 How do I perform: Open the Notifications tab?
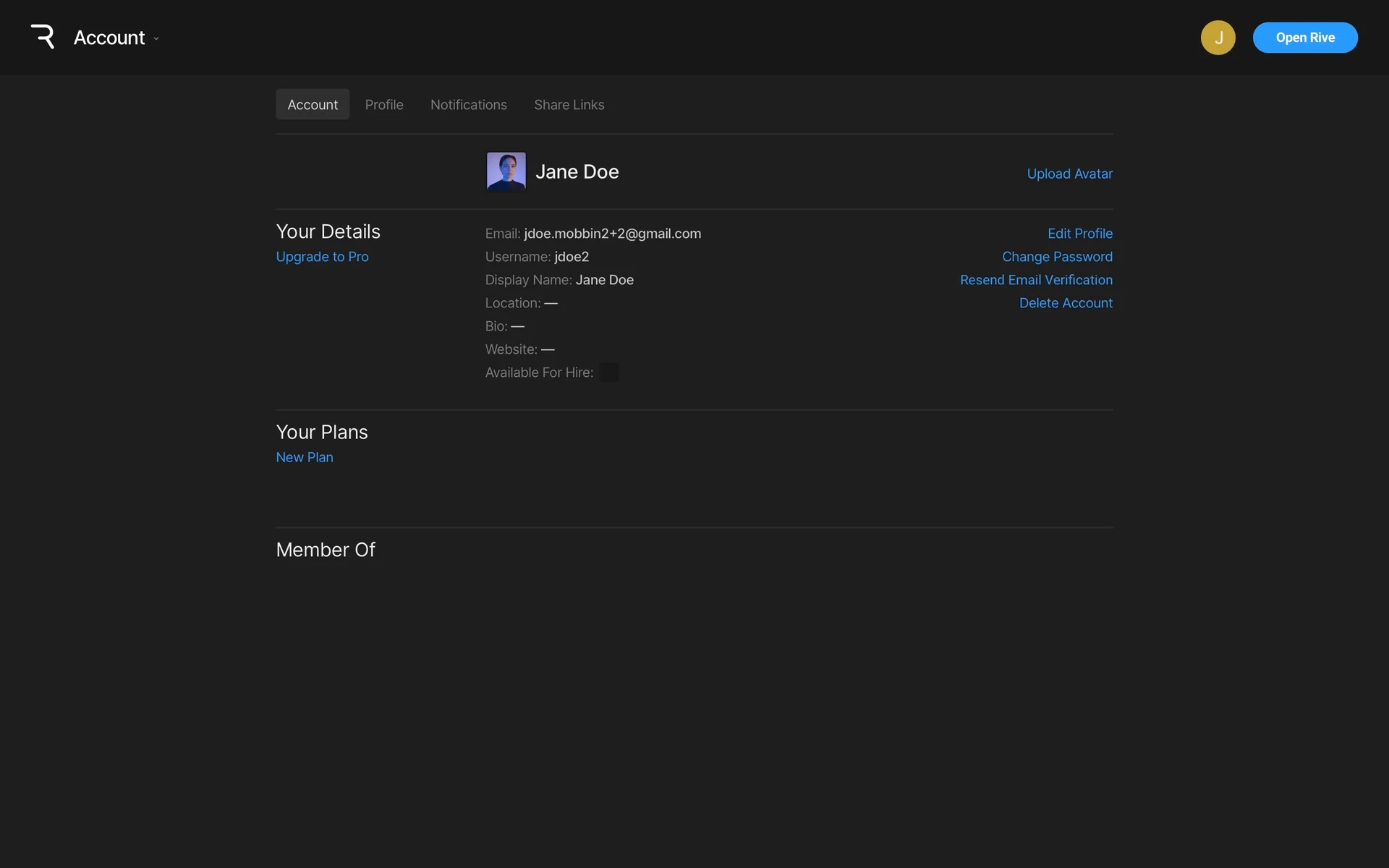(x=468, y=105)
